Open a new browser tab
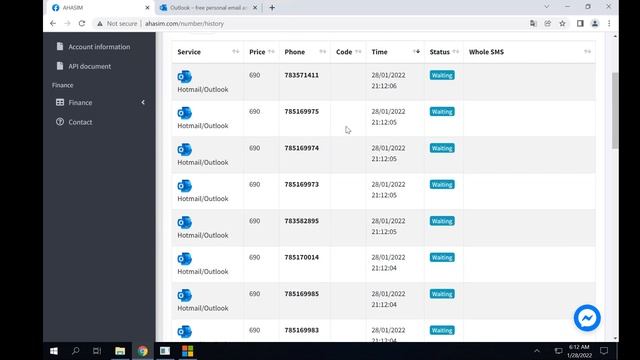The height and width of the screenshot is (360, 640). pyautogui.click(x=272, y=8)
